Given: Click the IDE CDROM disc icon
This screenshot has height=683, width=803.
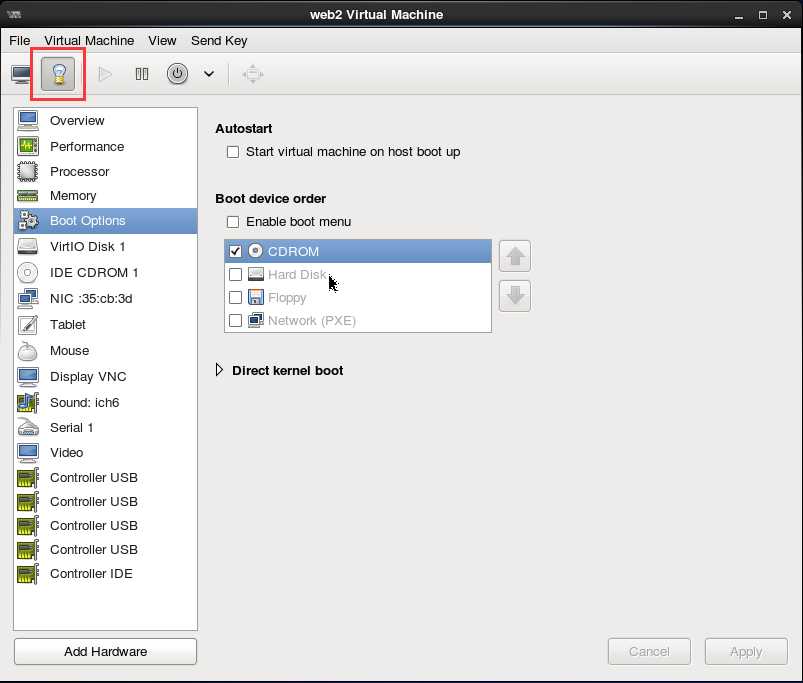Looking at the screenshot, I should (28, 272).
